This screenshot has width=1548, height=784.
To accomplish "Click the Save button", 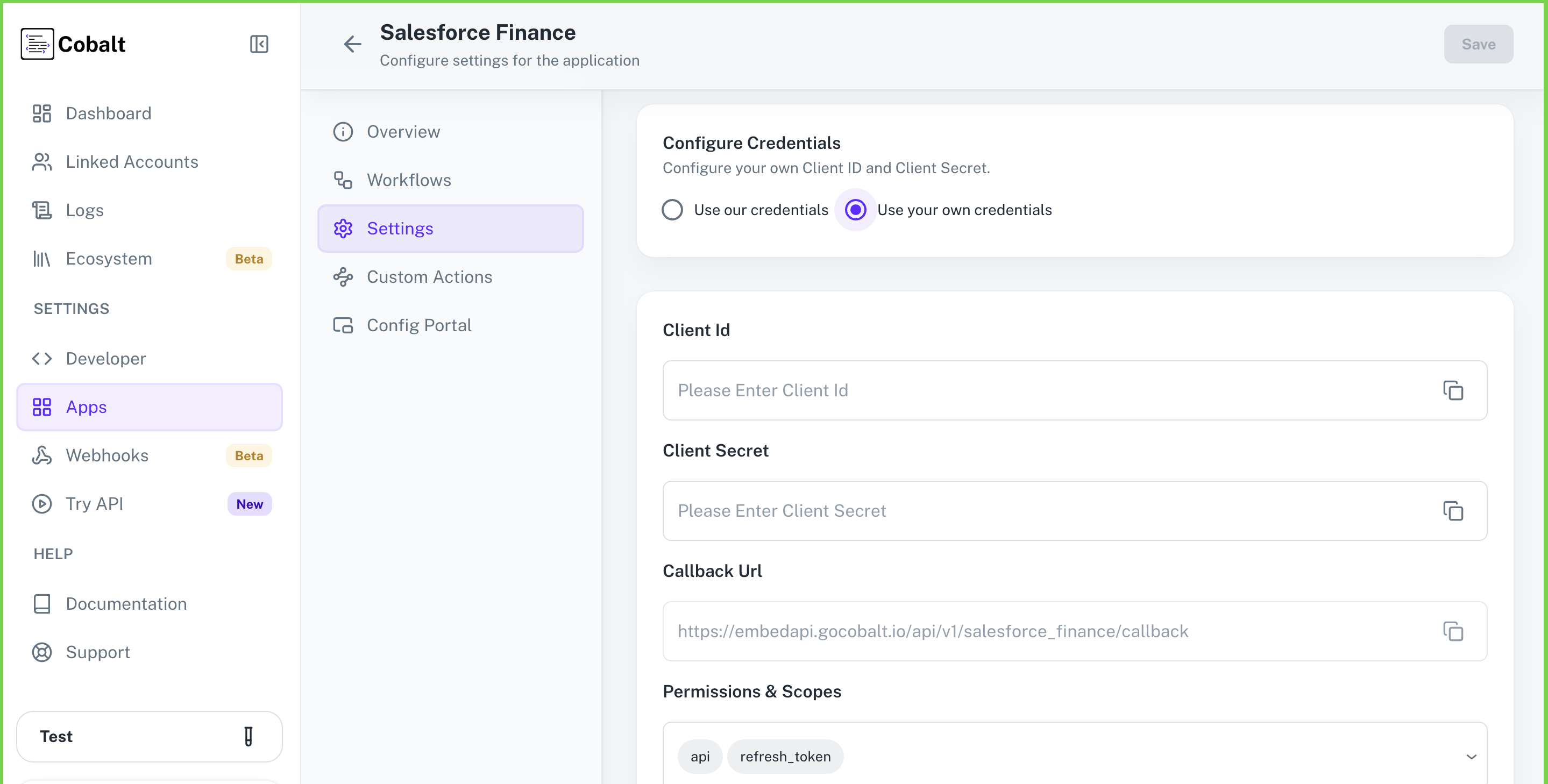I will (x=1478, y=44).
